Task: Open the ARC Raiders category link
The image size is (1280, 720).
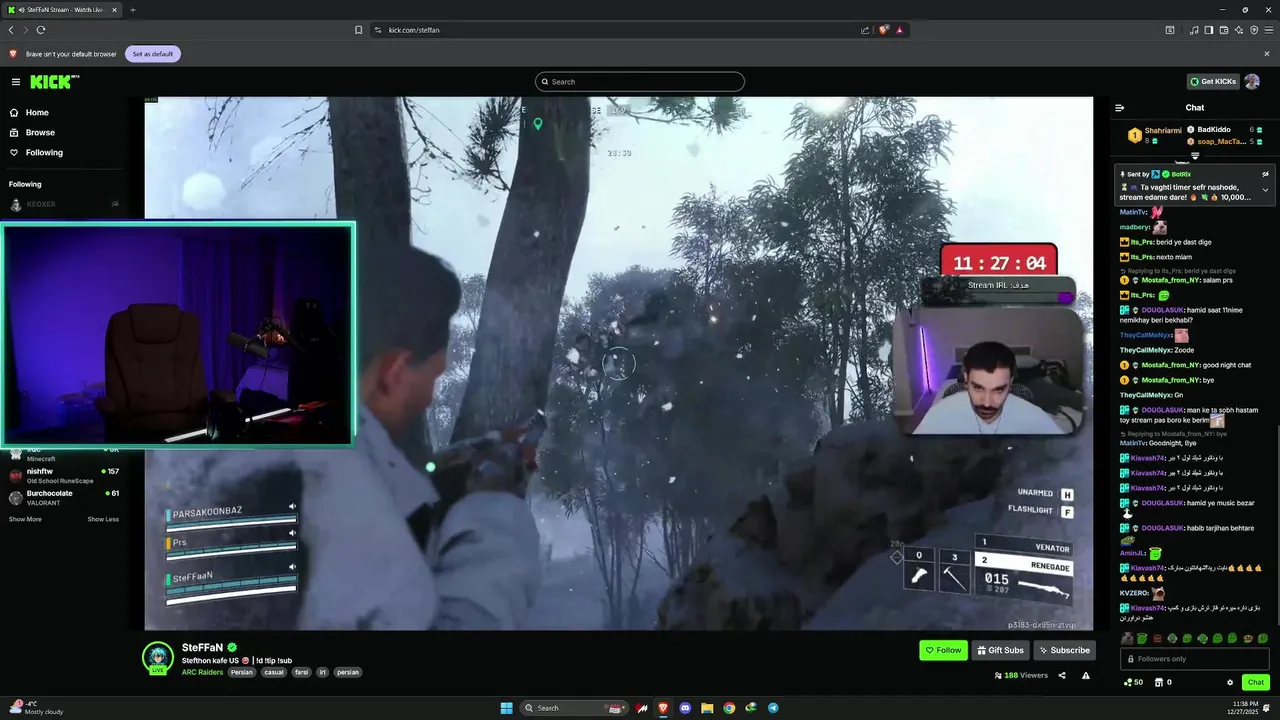Action: point(203,672)
